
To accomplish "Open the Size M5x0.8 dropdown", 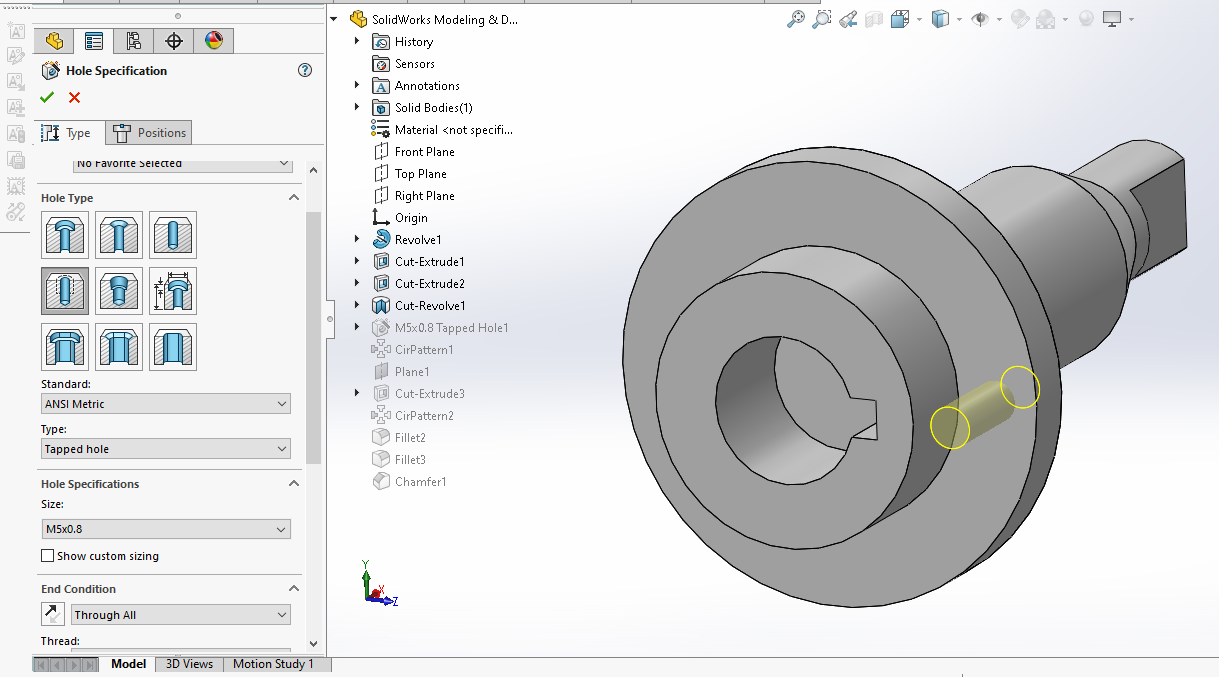I will click(x=166, y=529).
